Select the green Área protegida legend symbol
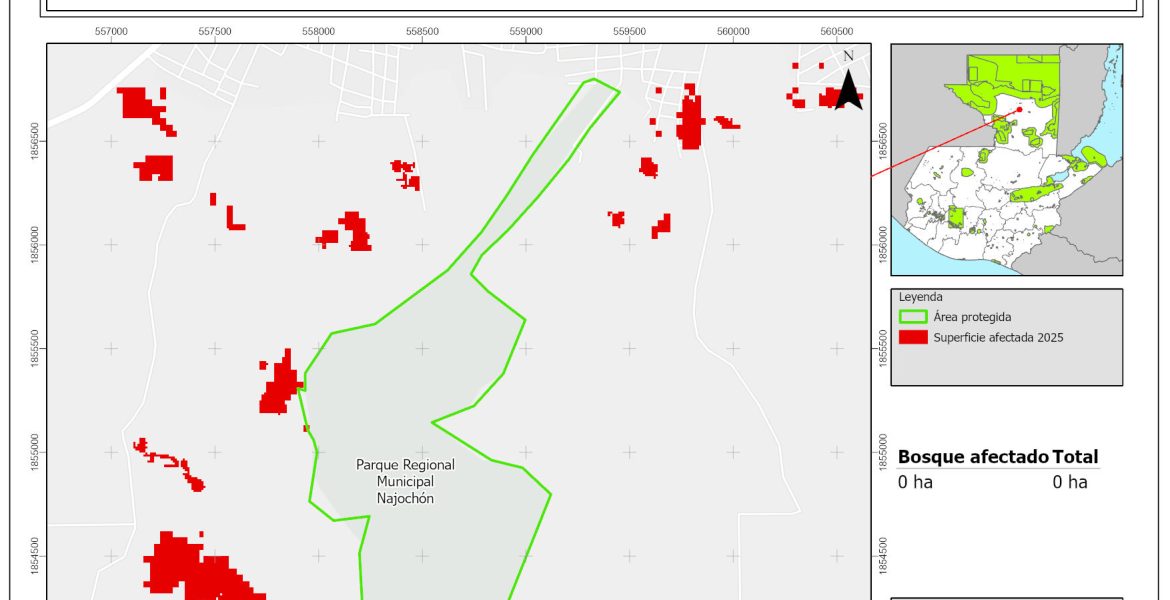Viewport: 1170px width, 600px height. pos(914,317)
